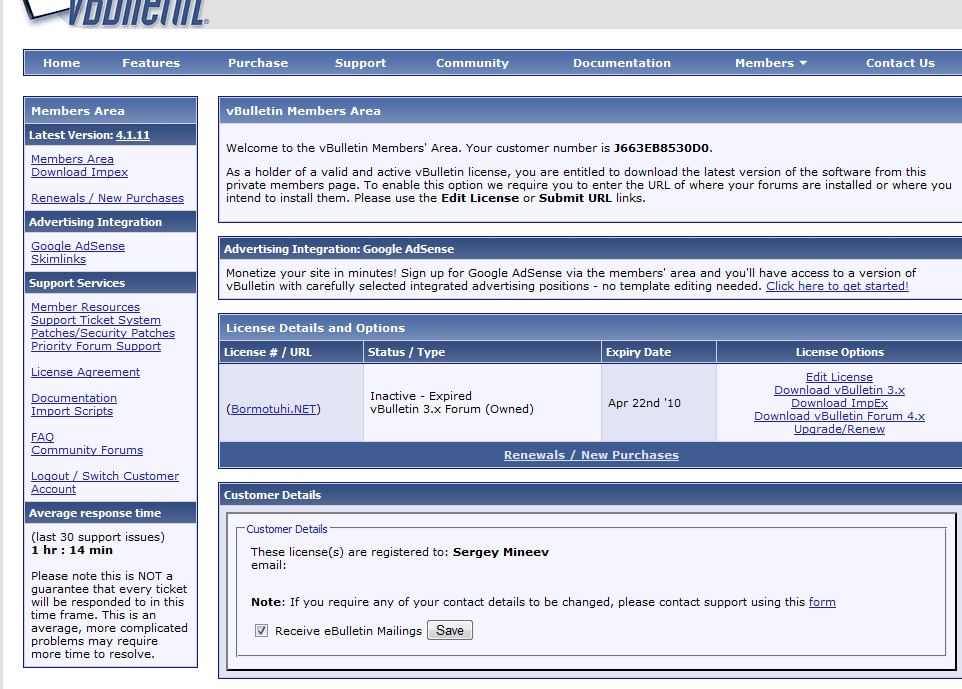Open the Import Scripts link
This screenshot has width=962, height=689.
[x=72, y=411]
